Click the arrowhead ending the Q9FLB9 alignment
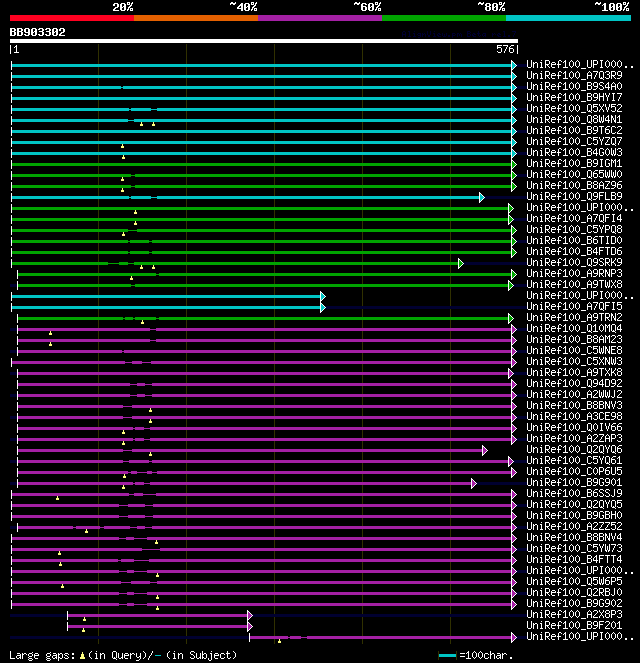This screenshot has height=663, width=640. point(482,197)
